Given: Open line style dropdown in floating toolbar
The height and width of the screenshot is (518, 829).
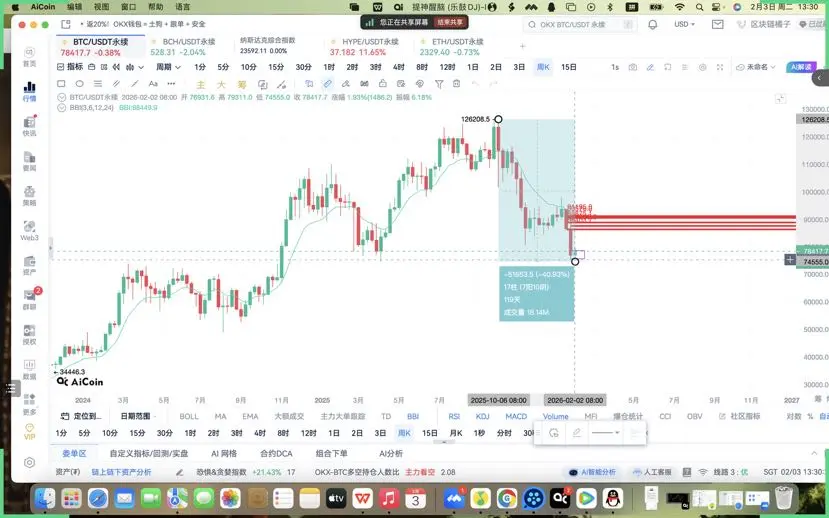Looking at the screenshot, I should click(606, 433).
